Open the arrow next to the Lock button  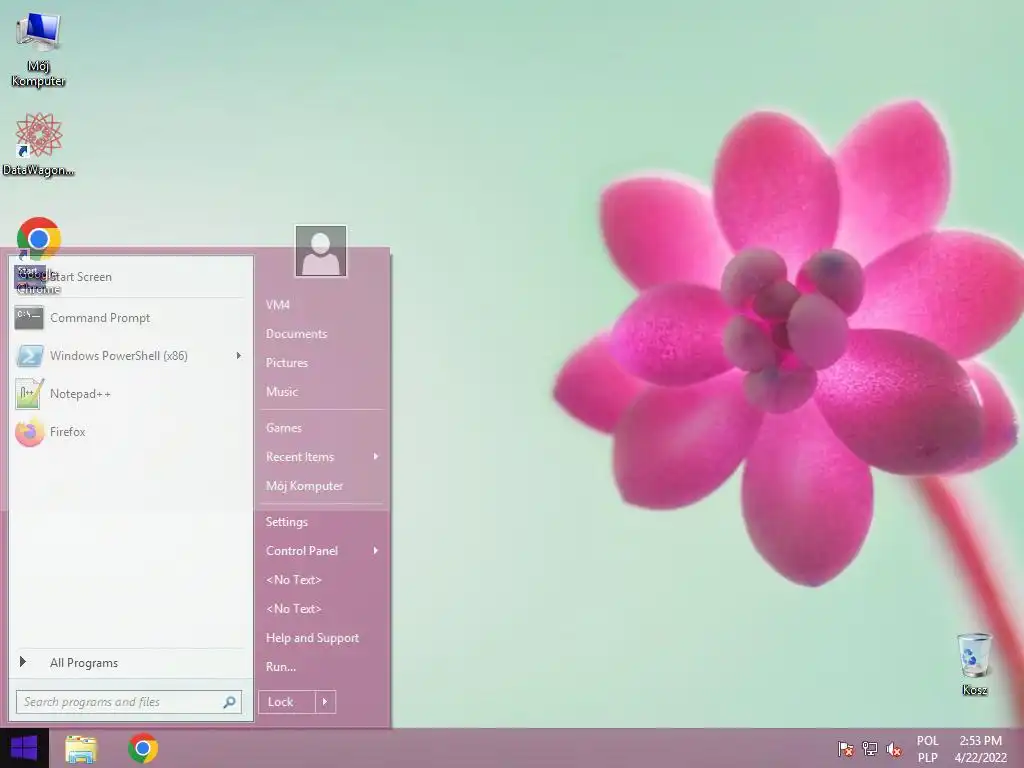(325, 702)
